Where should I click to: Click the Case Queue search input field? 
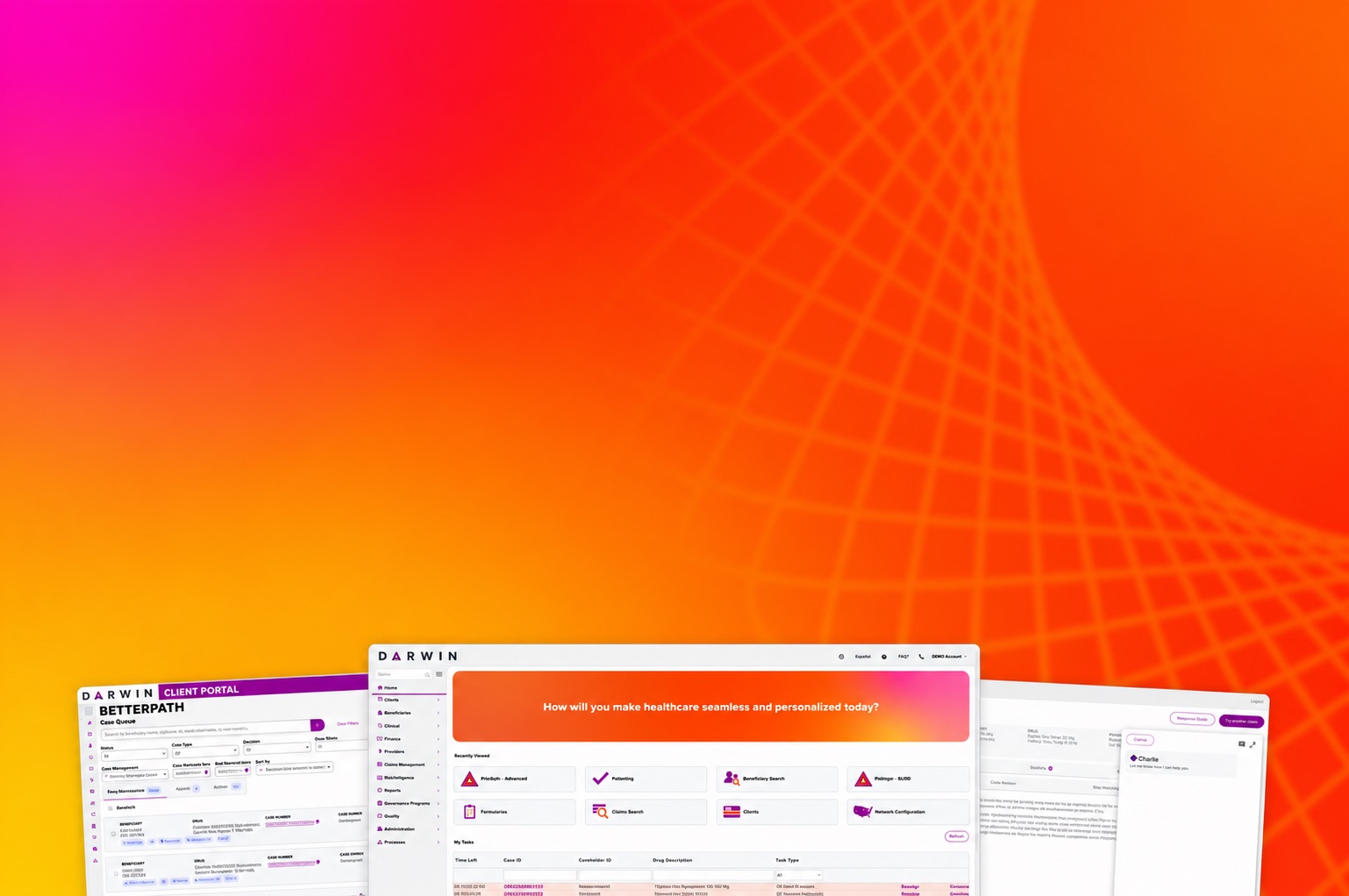click(205, 730)
